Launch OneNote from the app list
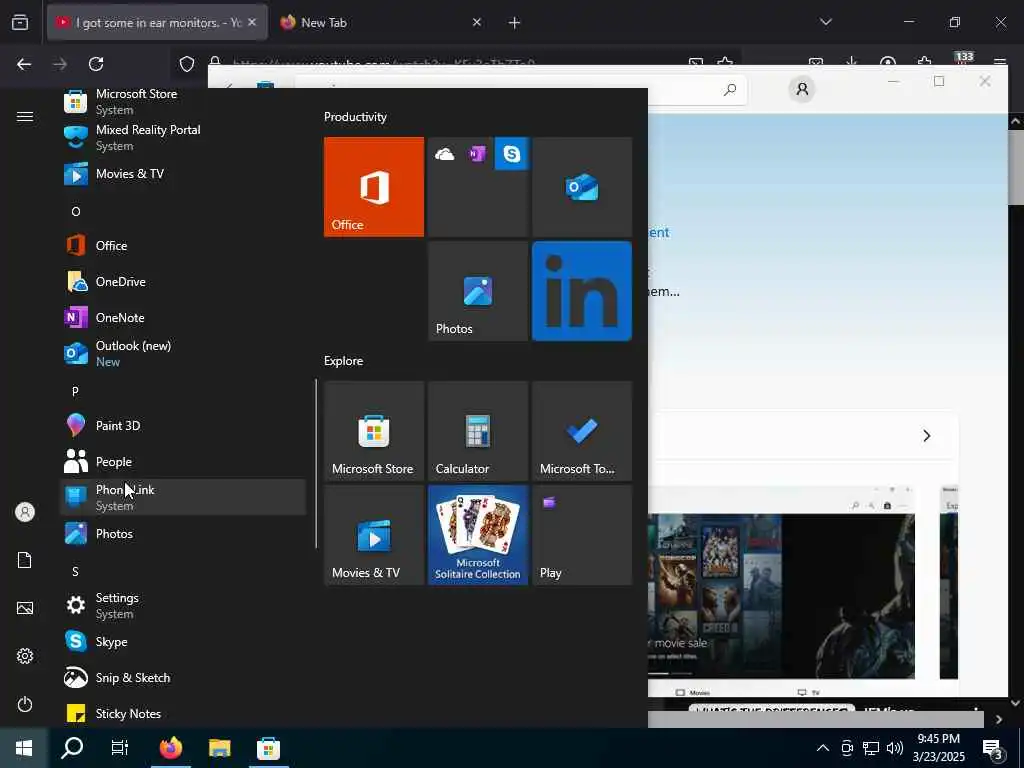 pyautogui.click(x=183, y=317)
